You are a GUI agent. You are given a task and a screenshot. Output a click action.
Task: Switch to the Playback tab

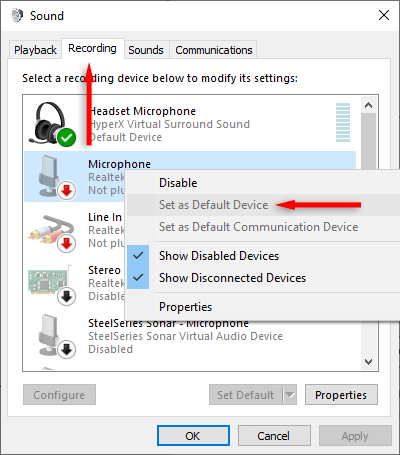(x=35, y=50)
